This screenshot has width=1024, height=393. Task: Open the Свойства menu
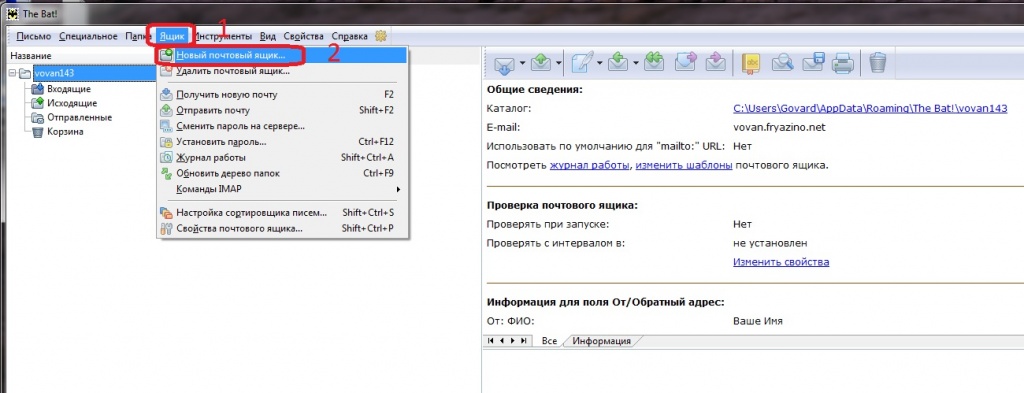304,37
